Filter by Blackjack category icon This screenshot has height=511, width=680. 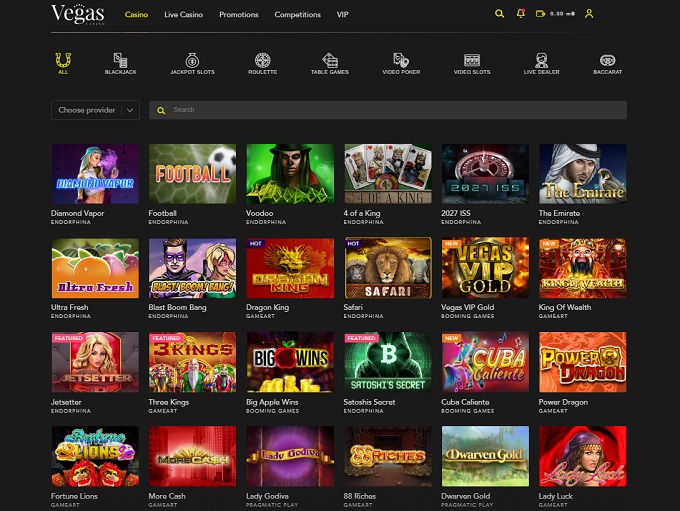tap(120, 60)
